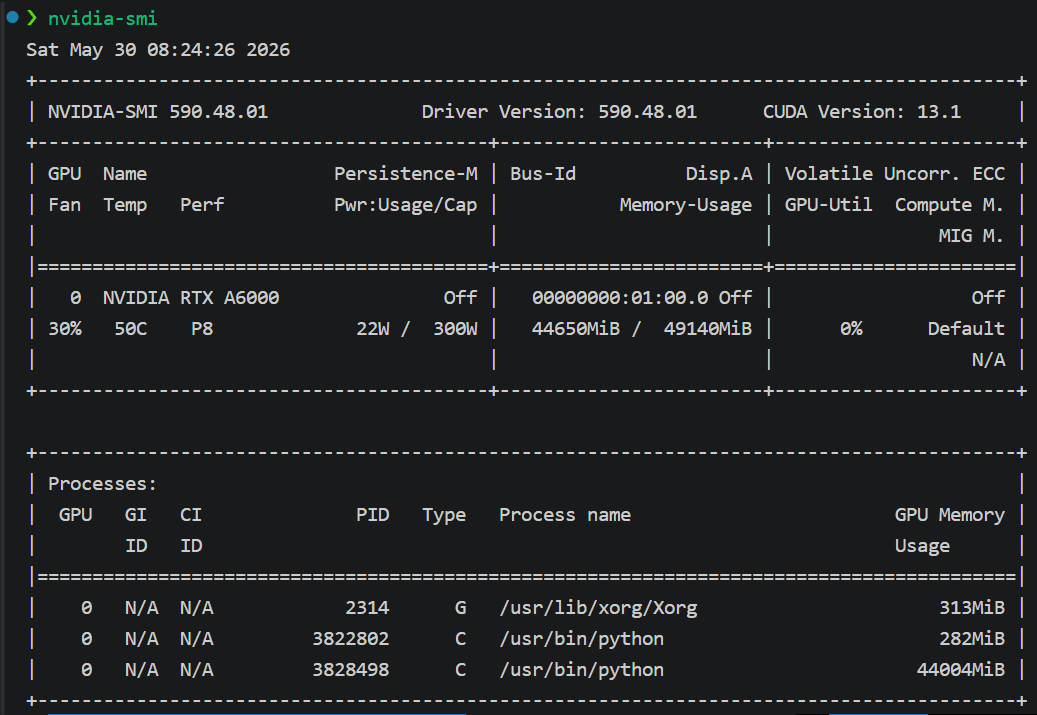The image size is (1037, 715).
Task: Click the performance state 'P8'
Action: (x=202, y=329)
